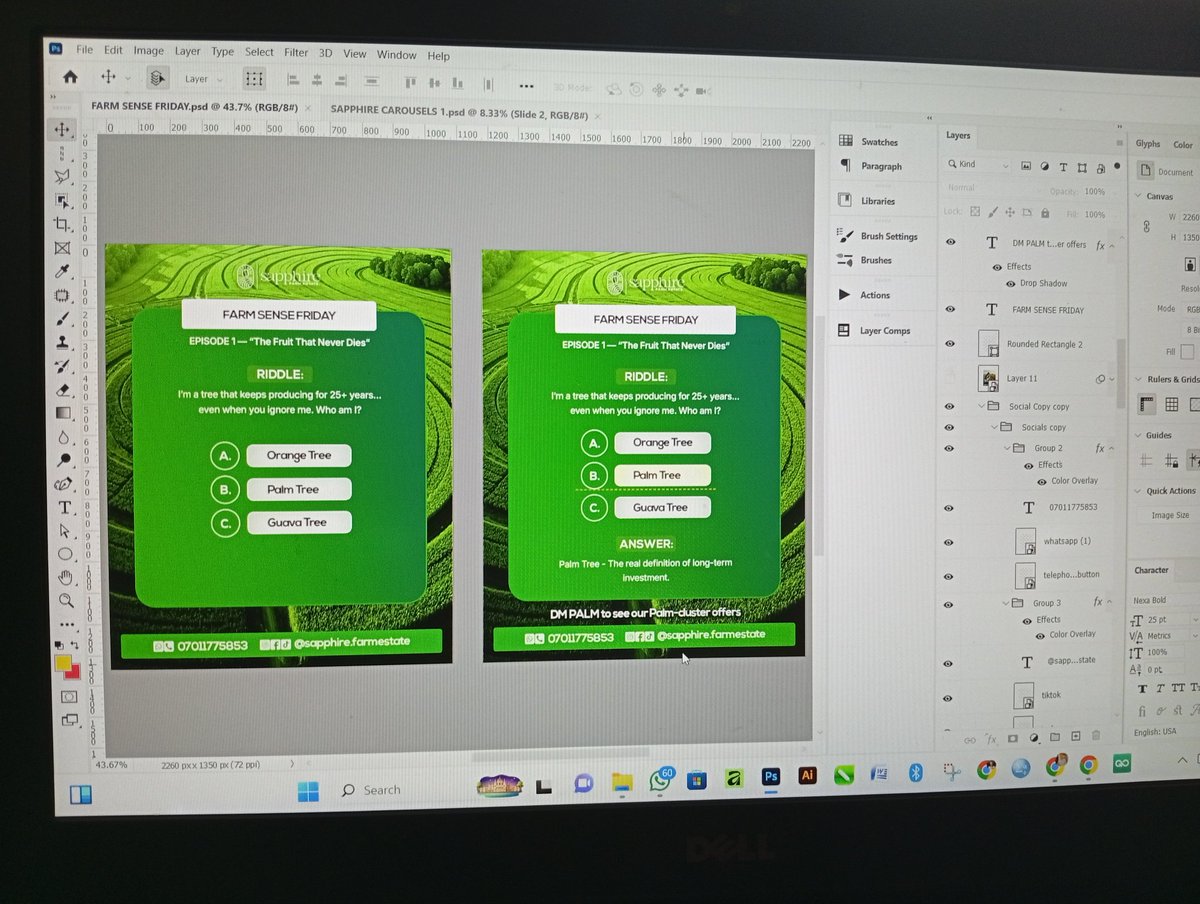
Task: Hide the 07011775853 text layer
Action: (949, 507)
